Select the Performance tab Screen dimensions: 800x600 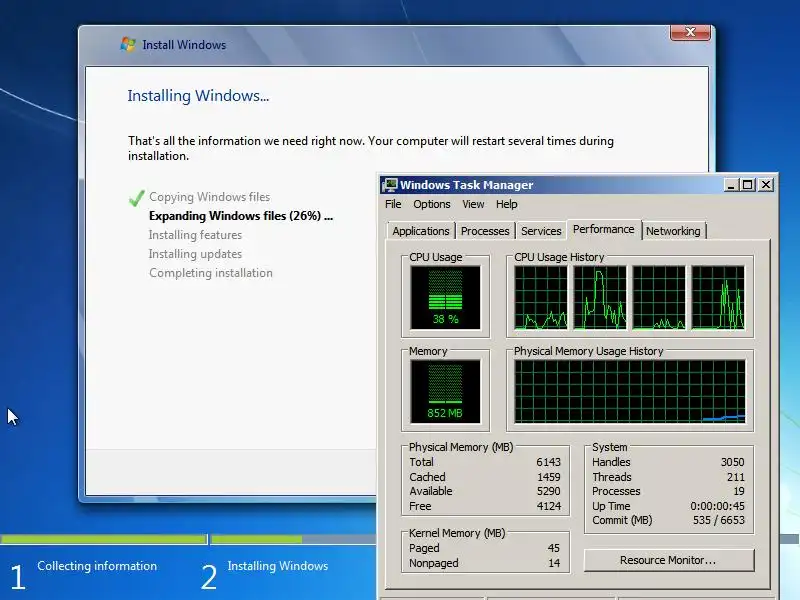click(604, 230)
